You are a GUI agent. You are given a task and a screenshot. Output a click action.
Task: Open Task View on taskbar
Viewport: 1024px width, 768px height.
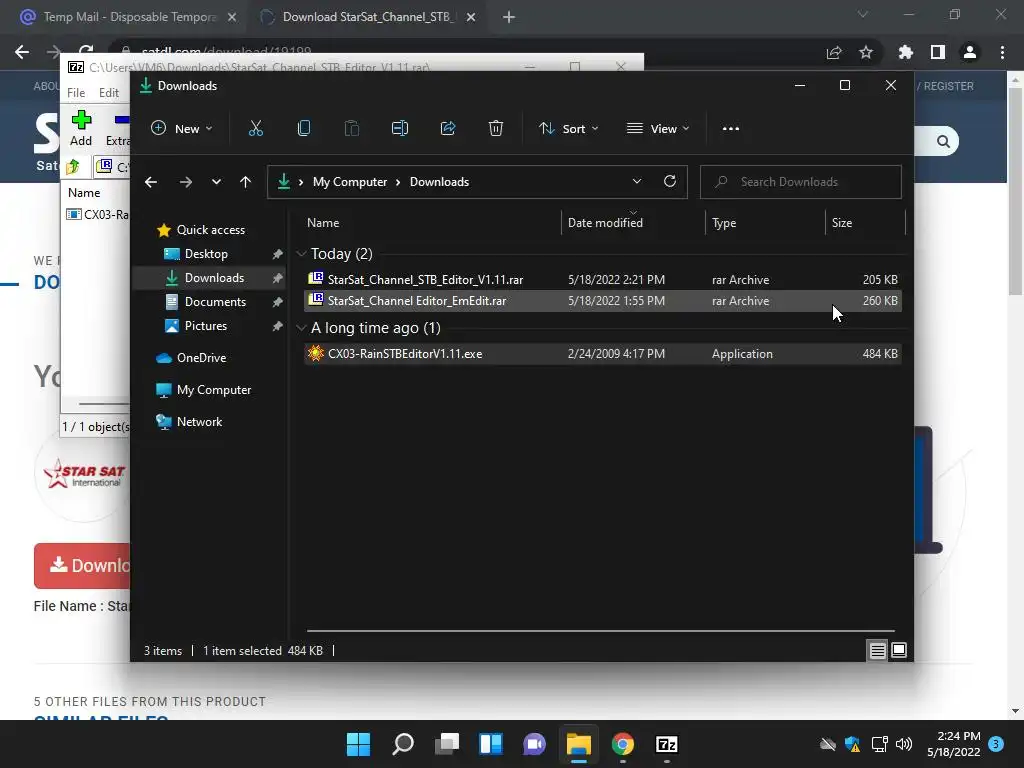coord(447,744)
